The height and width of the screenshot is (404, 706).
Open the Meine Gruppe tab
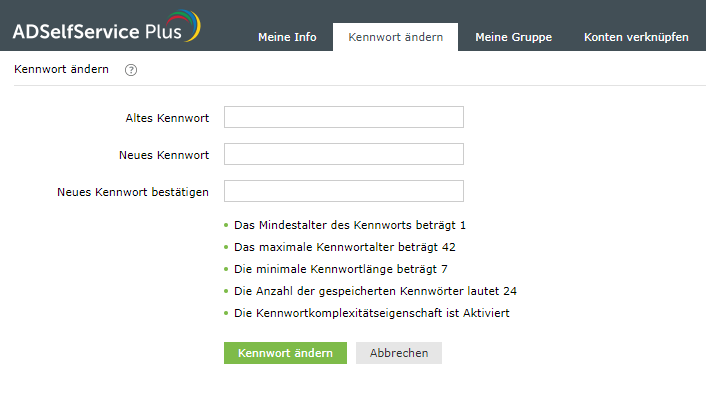513,37
